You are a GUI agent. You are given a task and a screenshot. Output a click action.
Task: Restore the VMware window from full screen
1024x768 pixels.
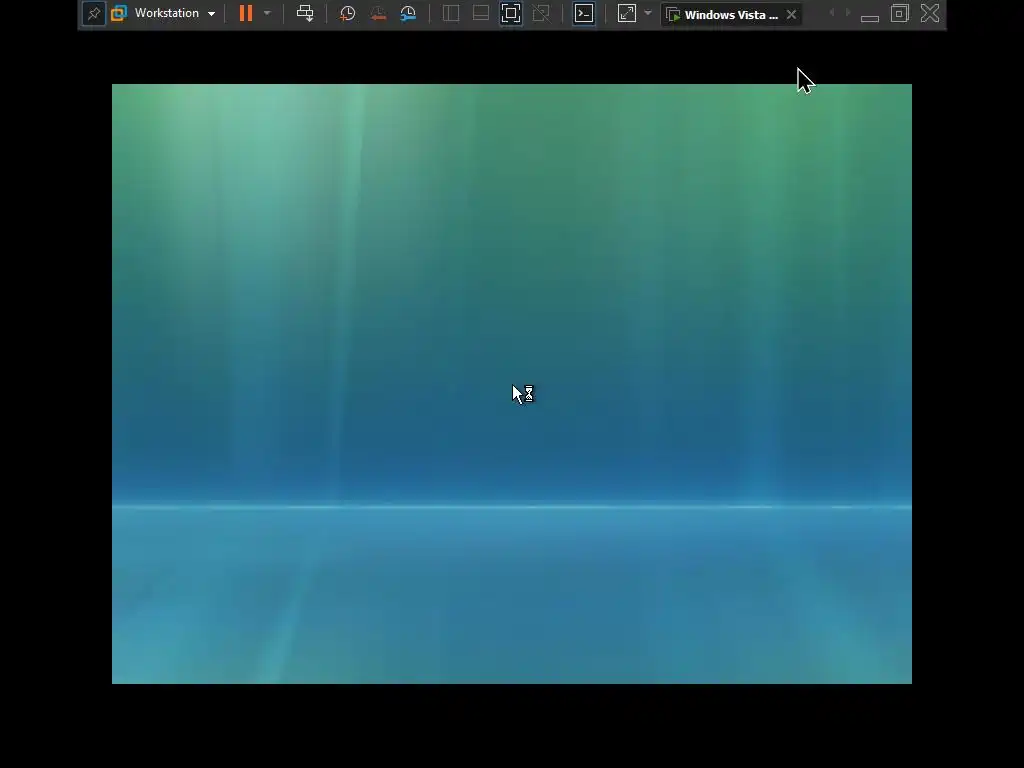click(900, 13)
